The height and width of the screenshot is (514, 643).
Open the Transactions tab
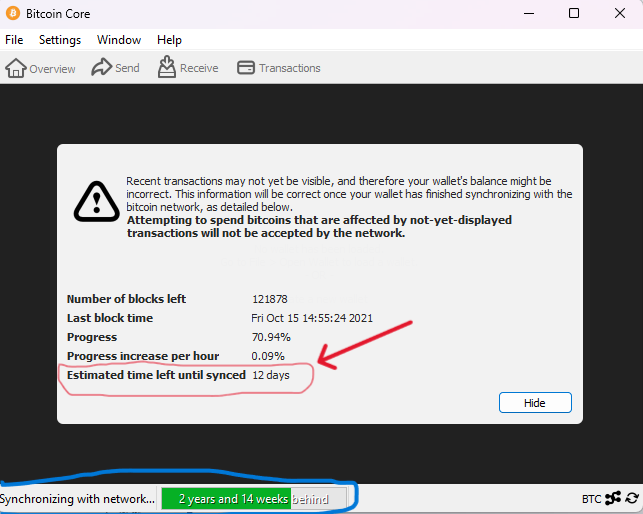pos(279,68)
